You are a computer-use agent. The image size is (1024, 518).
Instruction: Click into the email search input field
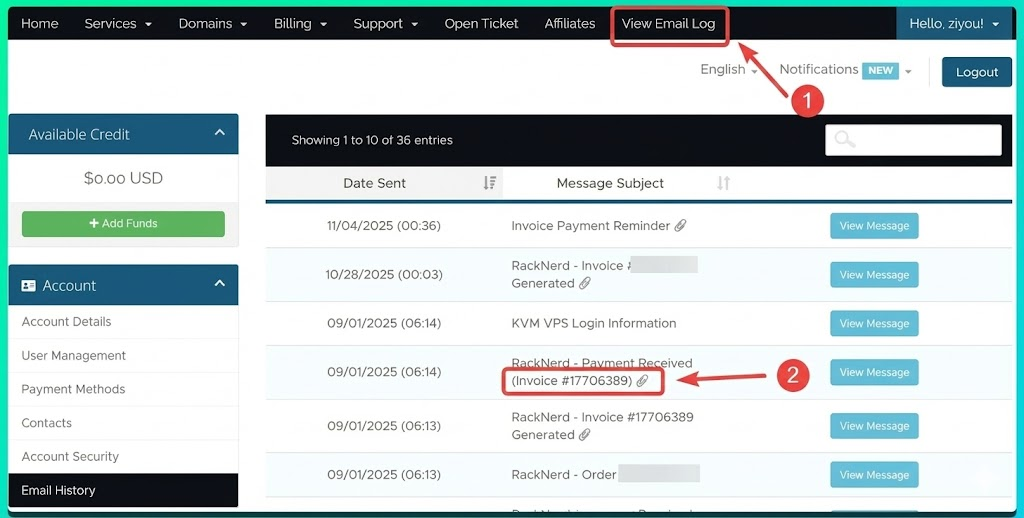coord(925,140)
